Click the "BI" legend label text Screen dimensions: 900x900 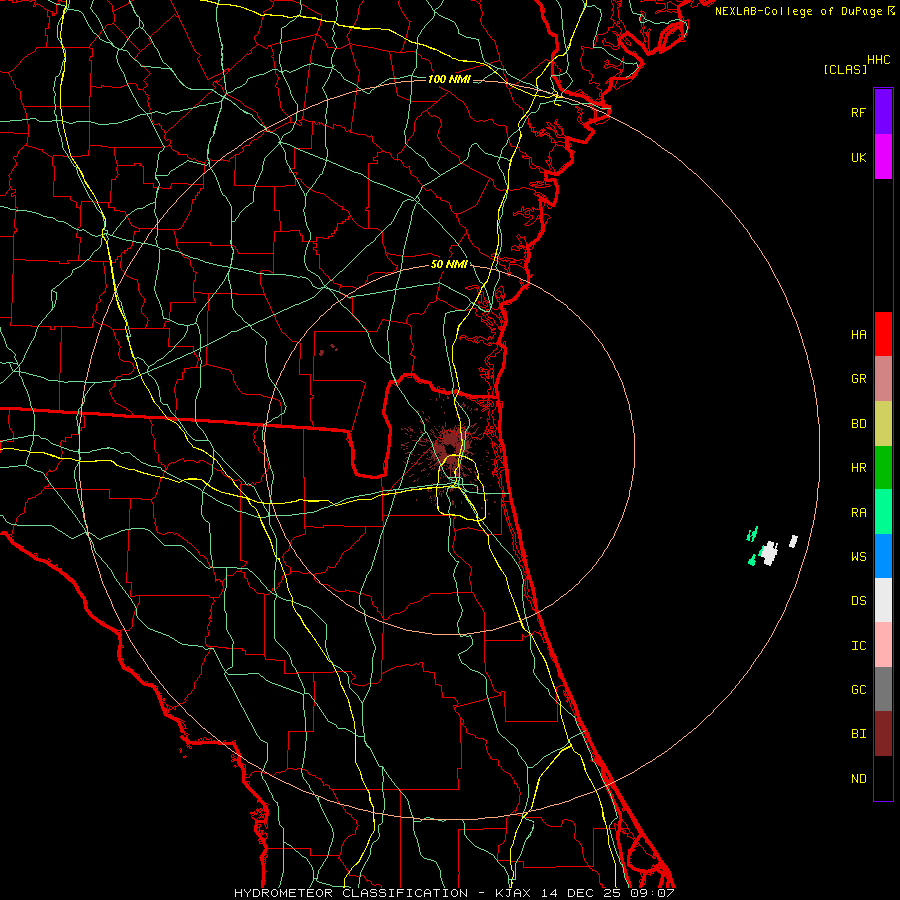pyautogui.click(x=858, y=734)
